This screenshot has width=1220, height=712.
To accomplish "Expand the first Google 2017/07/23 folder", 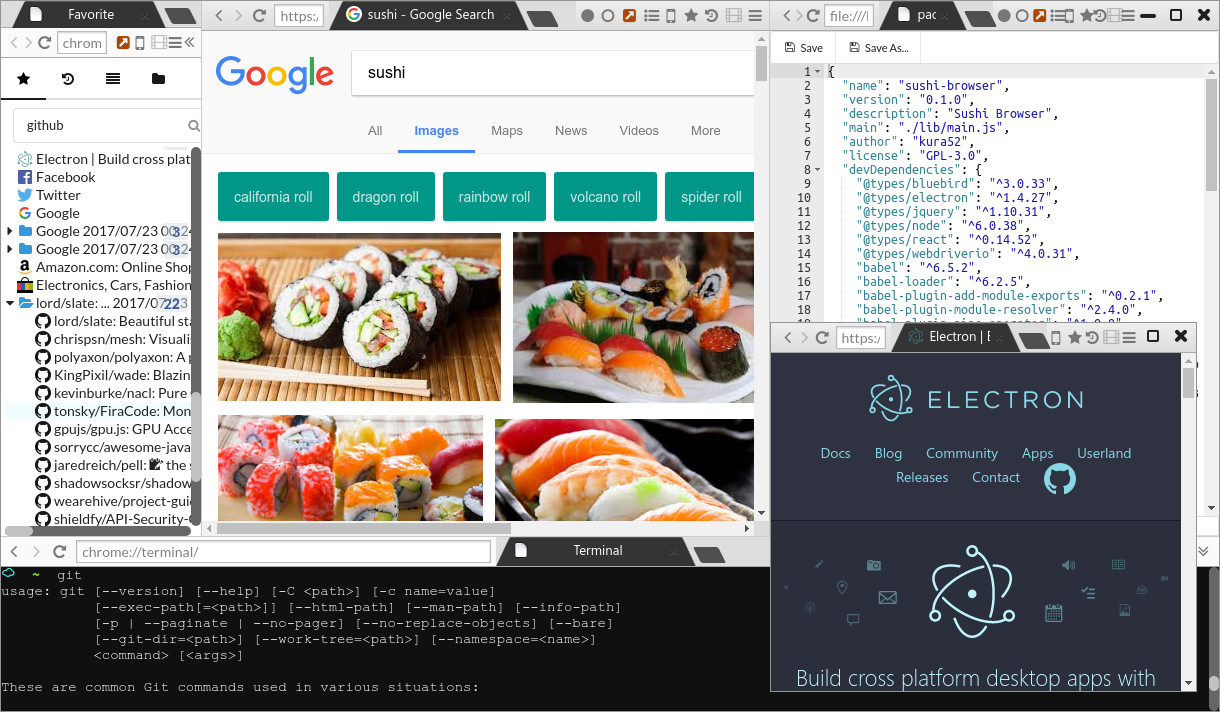I will 11,231.
